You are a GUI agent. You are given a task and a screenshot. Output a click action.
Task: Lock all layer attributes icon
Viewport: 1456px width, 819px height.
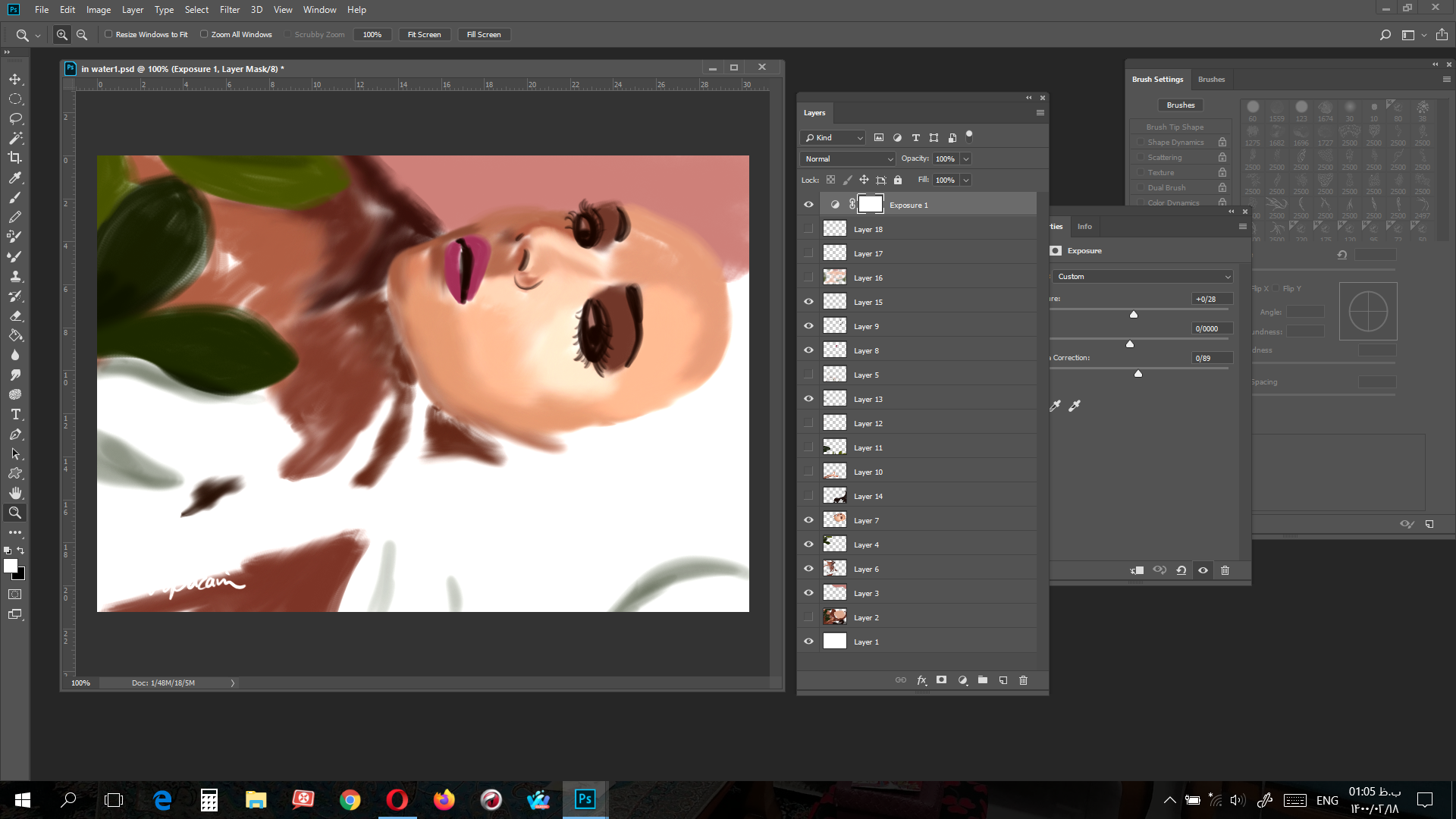click(898, 180)
